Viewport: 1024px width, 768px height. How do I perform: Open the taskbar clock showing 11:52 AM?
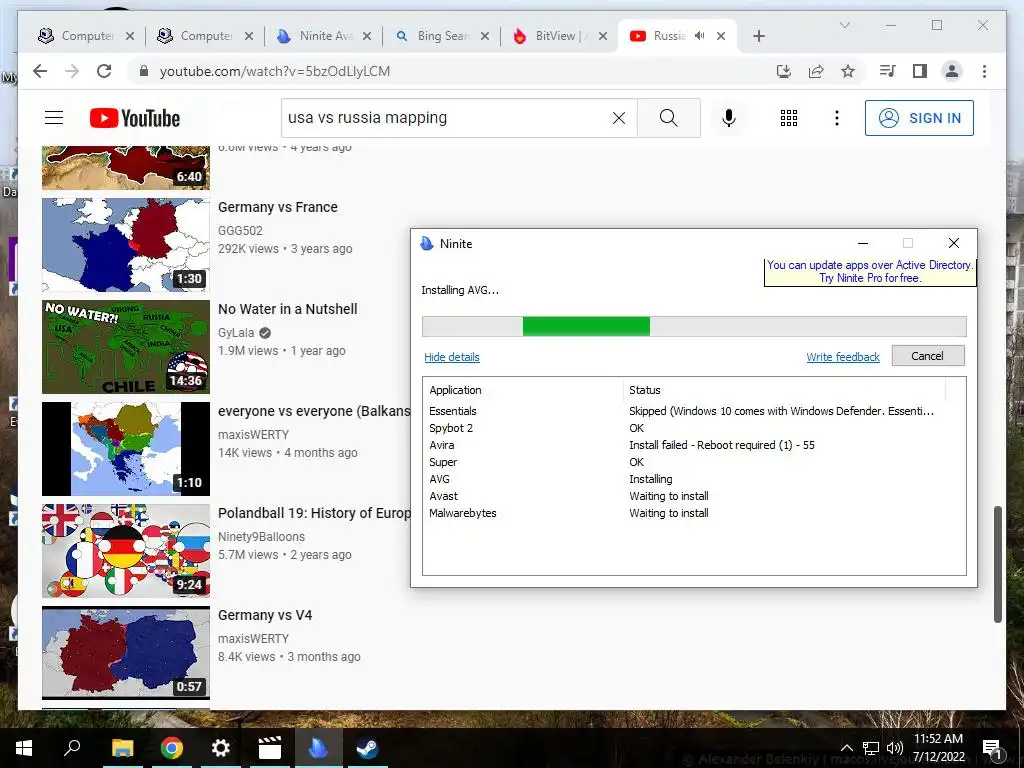938,748
